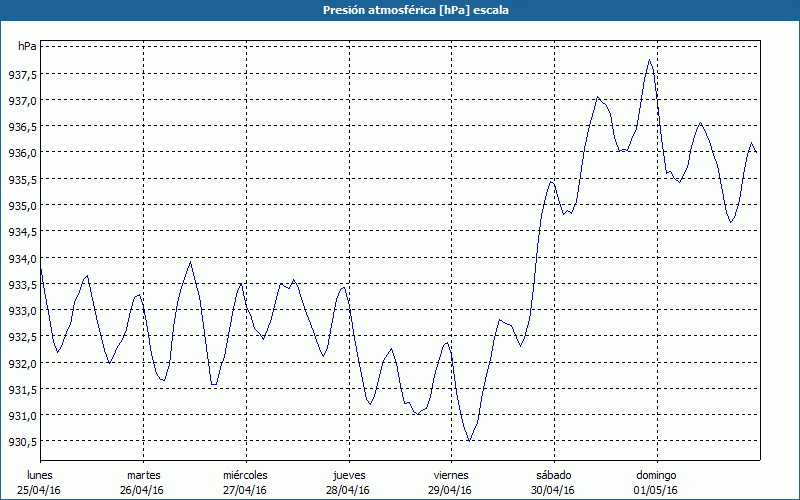Select the 932,0 y-axis label

22,363
